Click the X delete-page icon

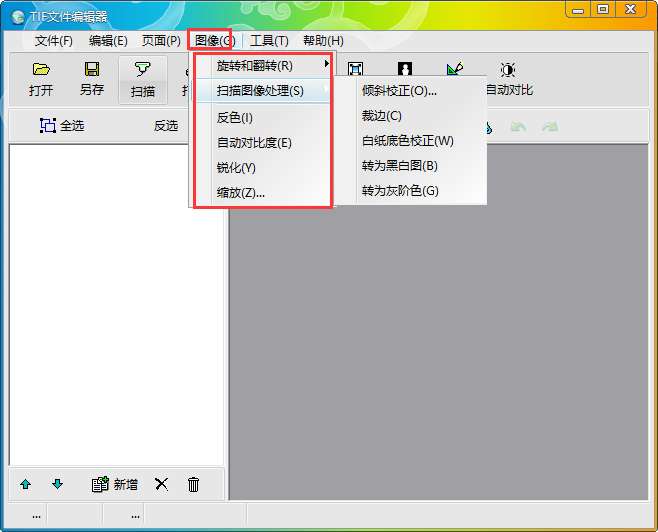(x=161, y=484)
